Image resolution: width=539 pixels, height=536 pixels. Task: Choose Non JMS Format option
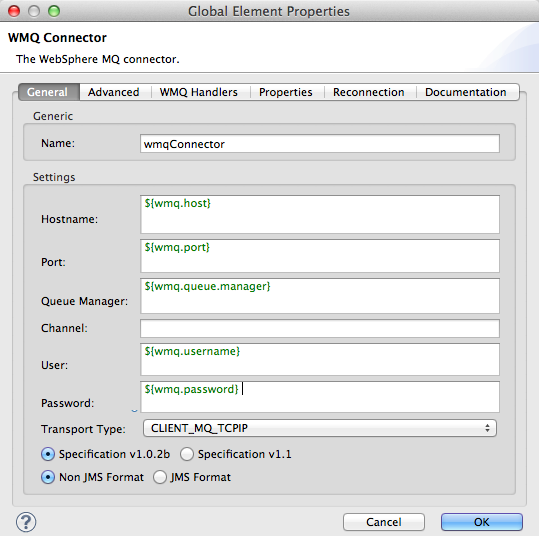click(x=48, y=477)
